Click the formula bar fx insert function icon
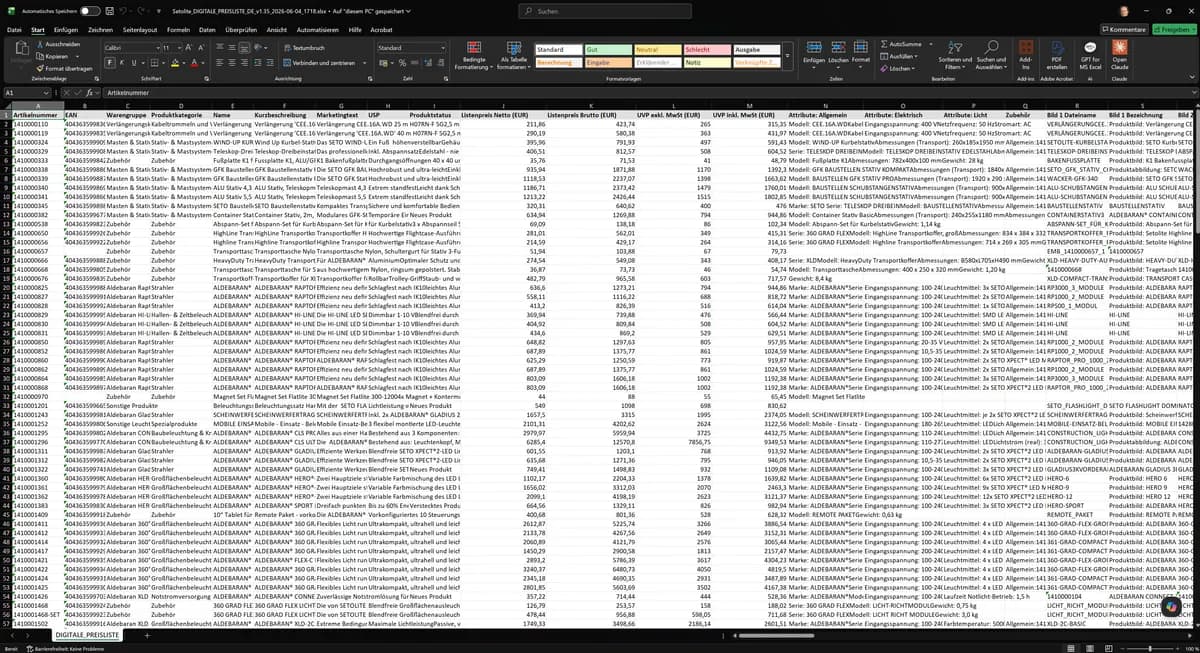The image size is (1200, 653). point(90,92)
